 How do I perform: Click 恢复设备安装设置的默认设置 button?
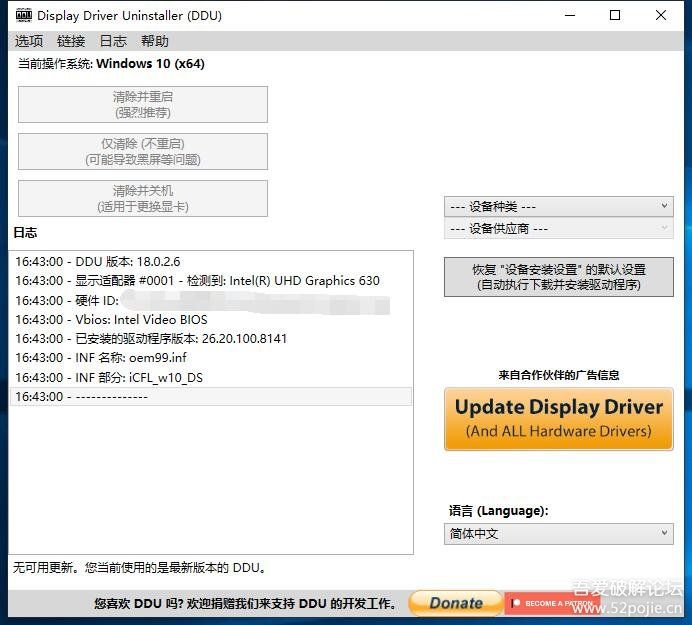pos(559,277)
